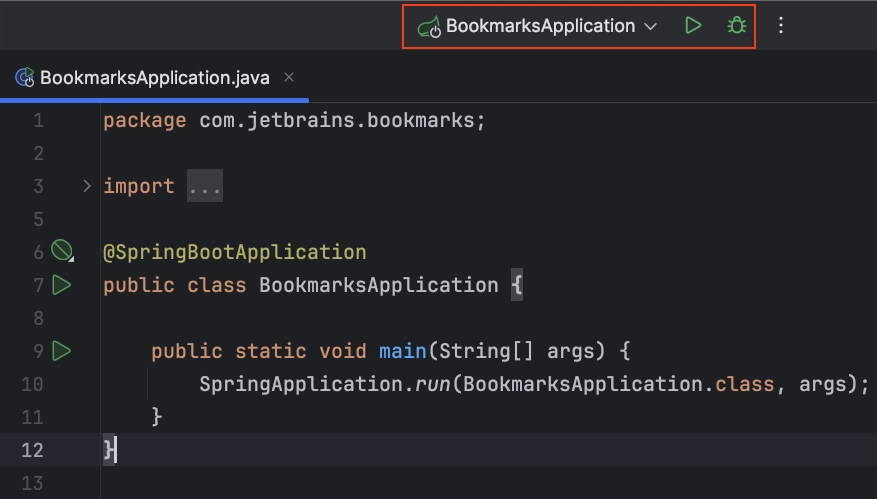Click the Spring Boot run configuration icon
The image size is (877, 499).
(429, 27)
